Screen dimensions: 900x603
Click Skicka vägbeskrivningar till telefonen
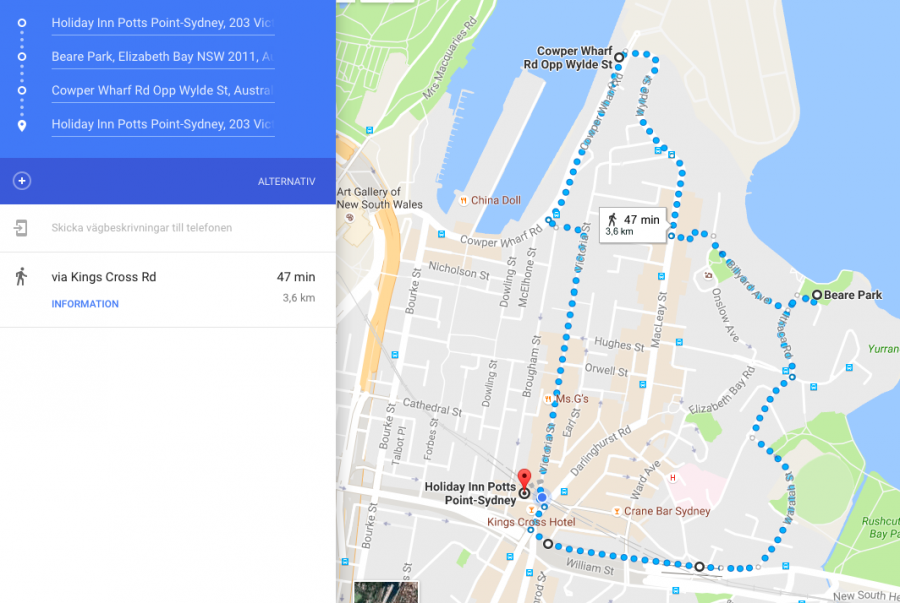(x=142, y=228)
